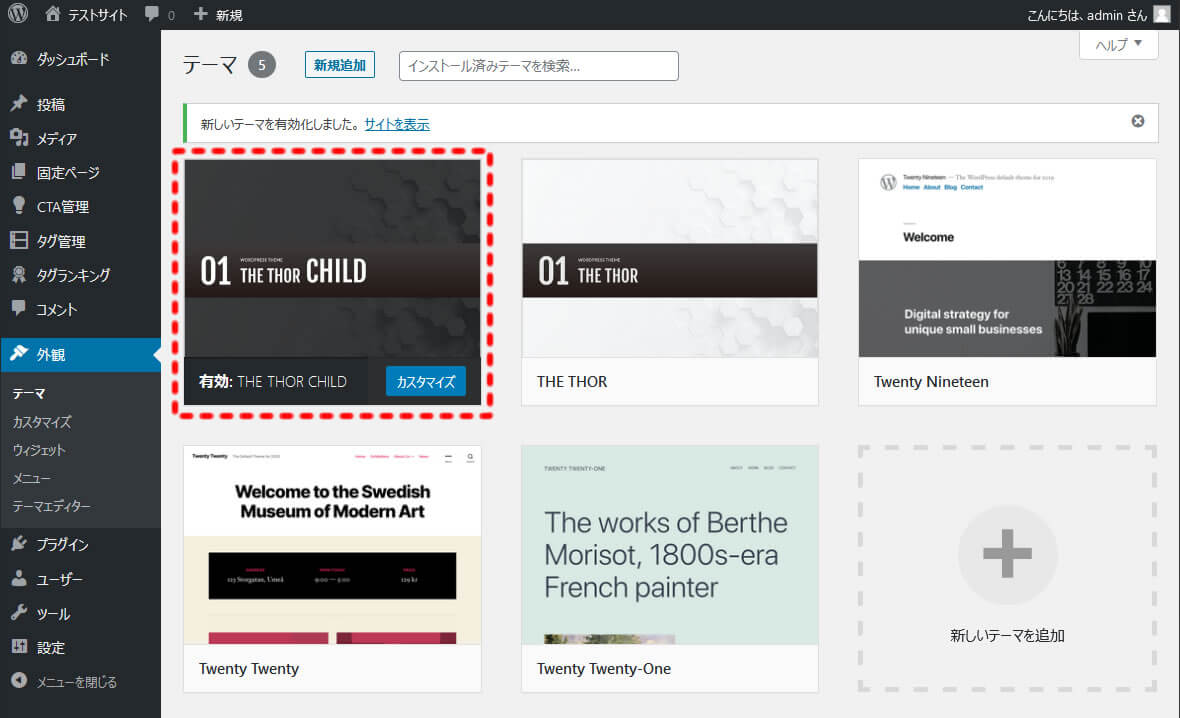Click 有効: THE THOR CHILD label
The image size is (1180, 718).
[272, 382]
